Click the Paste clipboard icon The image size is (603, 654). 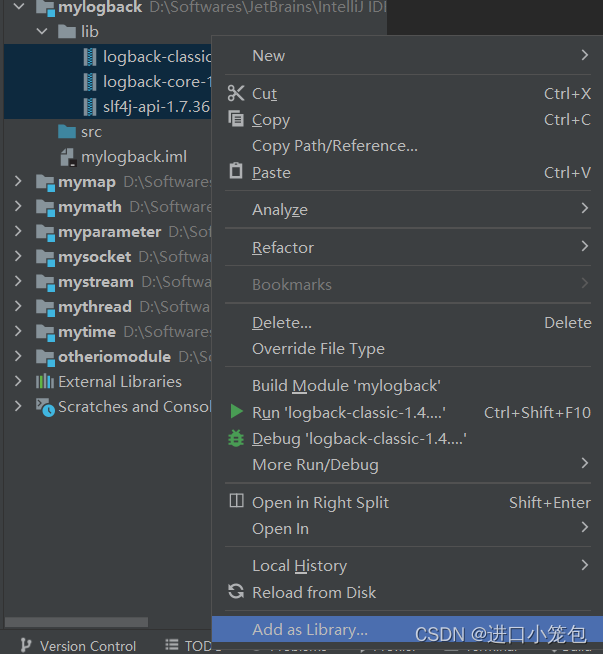click(236, 171)
